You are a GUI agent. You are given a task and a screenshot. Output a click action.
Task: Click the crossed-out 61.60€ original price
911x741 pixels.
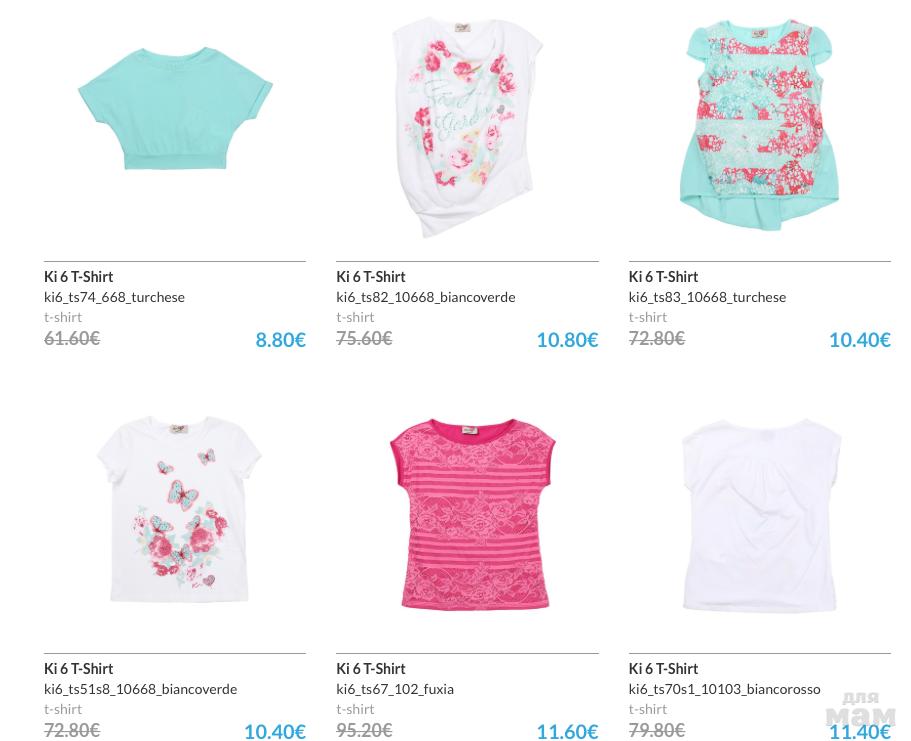pos(72,339)
